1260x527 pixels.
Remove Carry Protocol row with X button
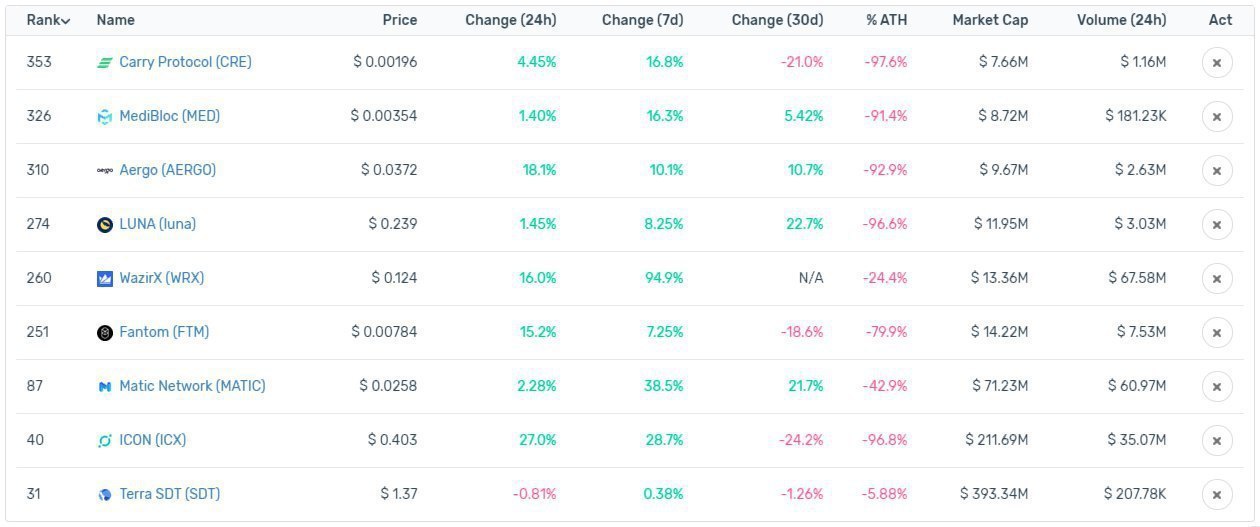(1217, 63)
